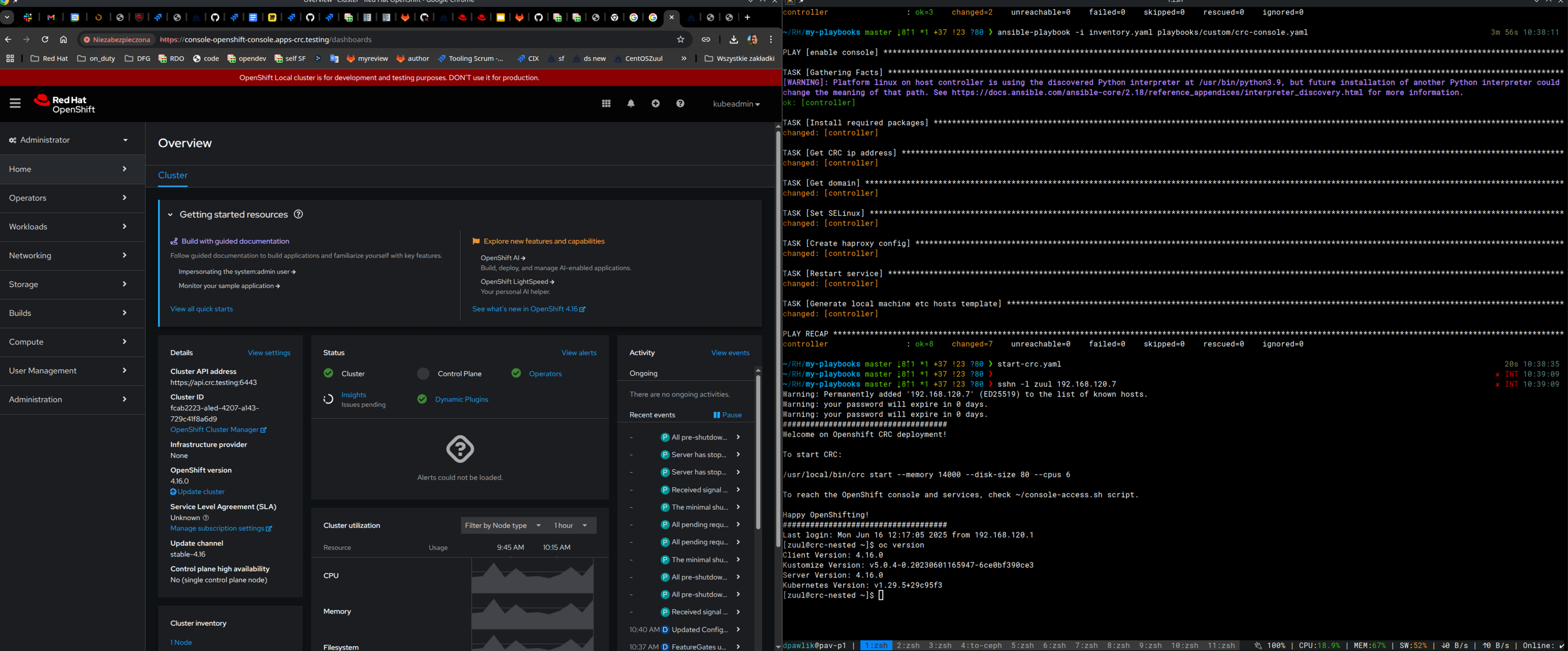Open the application launcher grid icon
Screen dimensions: 1568x651
pyautogui.click(x=606, y=103)
